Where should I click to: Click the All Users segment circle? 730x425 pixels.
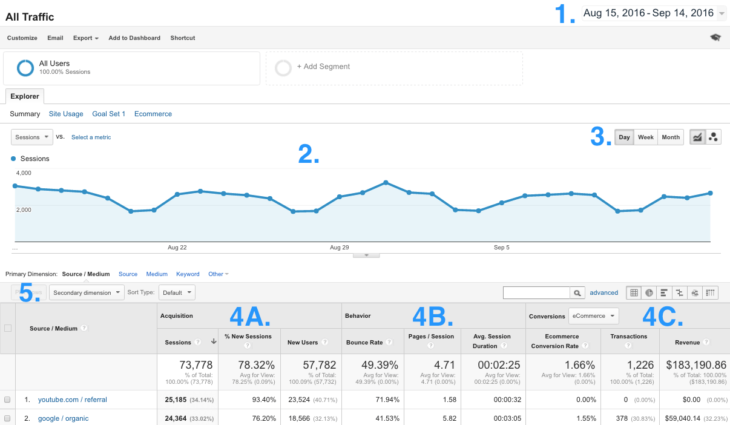click(x=25, y=67)
